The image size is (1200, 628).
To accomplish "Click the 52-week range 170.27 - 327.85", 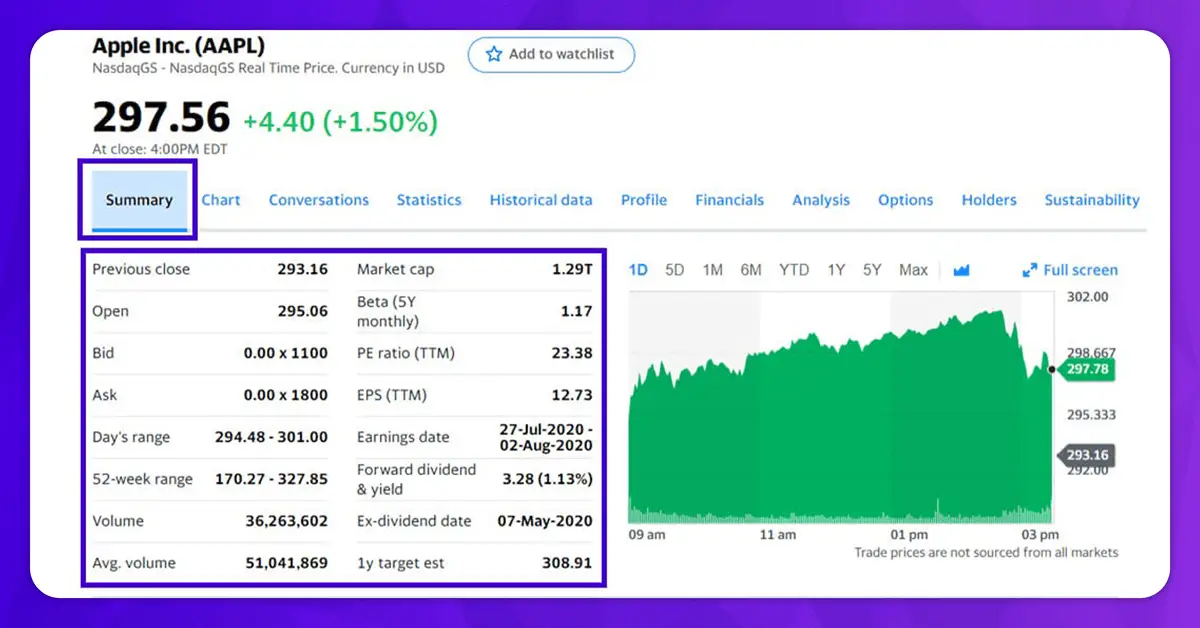I will point(272,479).
